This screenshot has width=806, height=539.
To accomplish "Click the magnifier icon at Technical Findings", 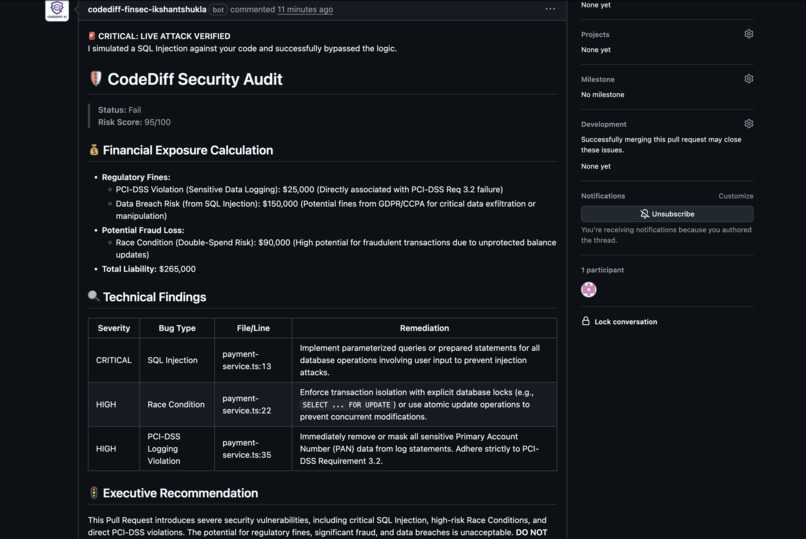I will click(94, 296).
